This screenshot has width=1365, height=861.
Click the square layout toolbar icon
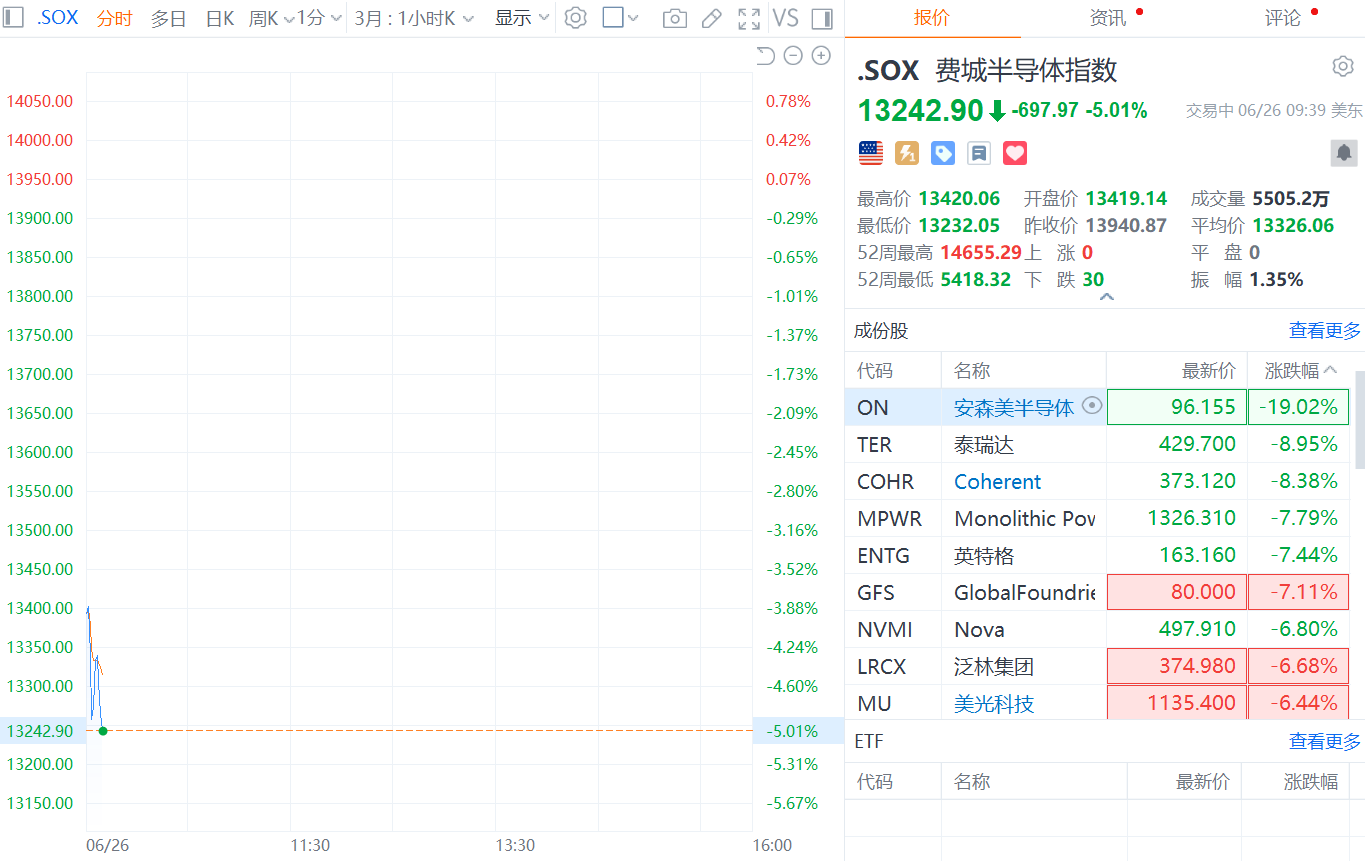point(612,18)
